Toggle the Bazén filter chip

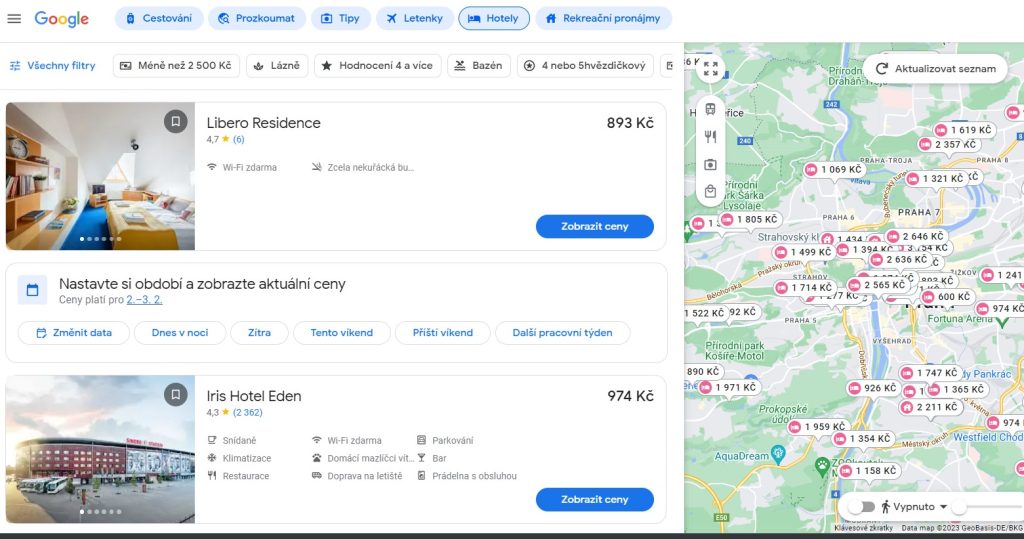point(479,65)
